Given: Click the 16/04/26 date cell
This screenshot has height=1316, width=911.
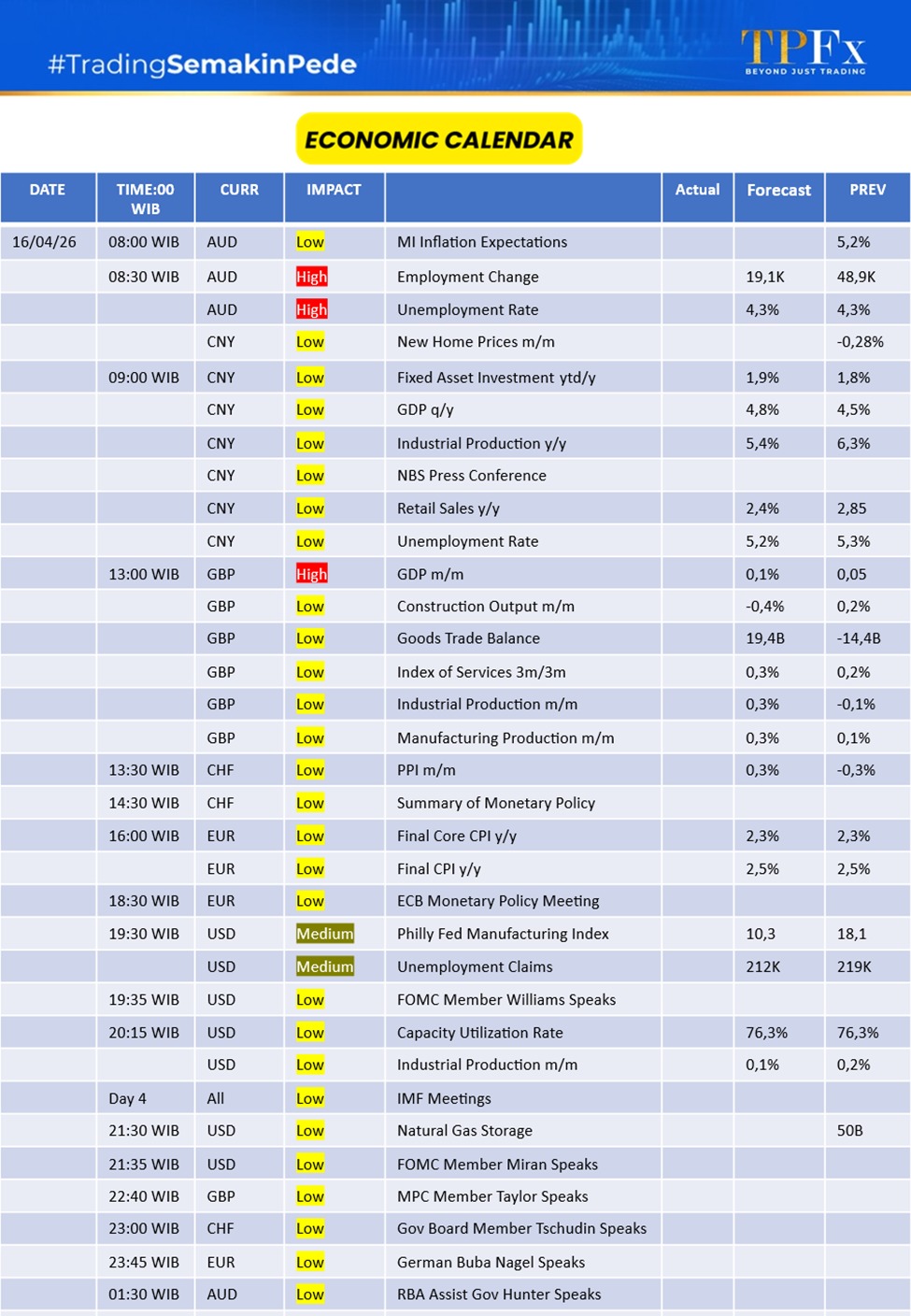Looking at the screenshot, I should 44,242.
